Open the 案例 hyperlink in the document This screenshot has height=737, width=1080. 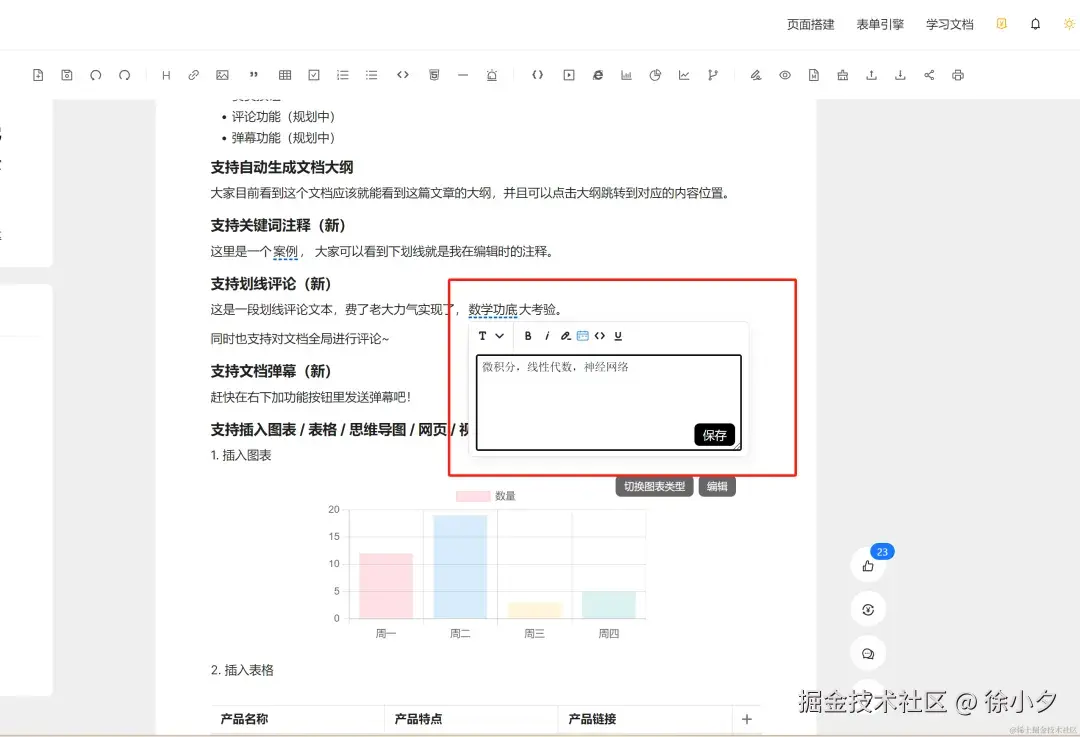[286, 251]
